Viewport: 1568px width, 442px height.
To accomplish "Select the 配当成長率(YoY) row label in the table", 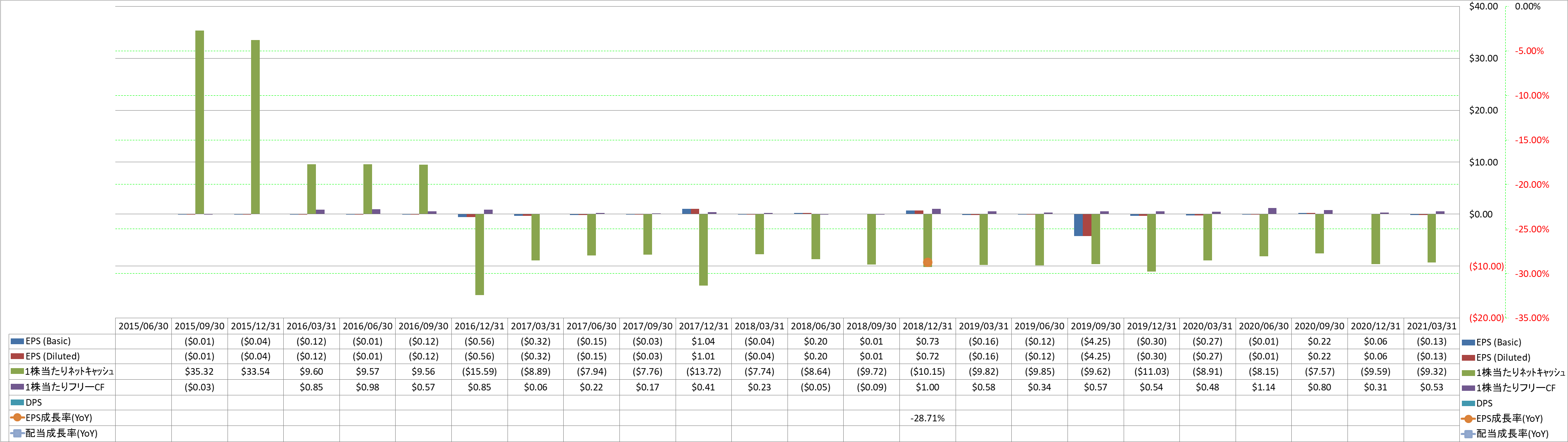I will pos(61,433).
